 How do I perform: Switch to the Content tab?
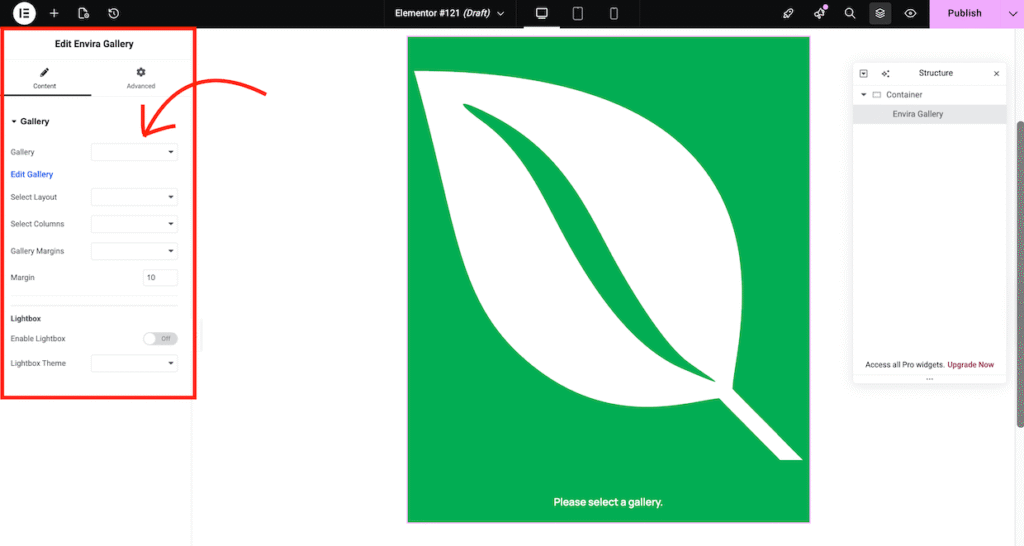44,78
